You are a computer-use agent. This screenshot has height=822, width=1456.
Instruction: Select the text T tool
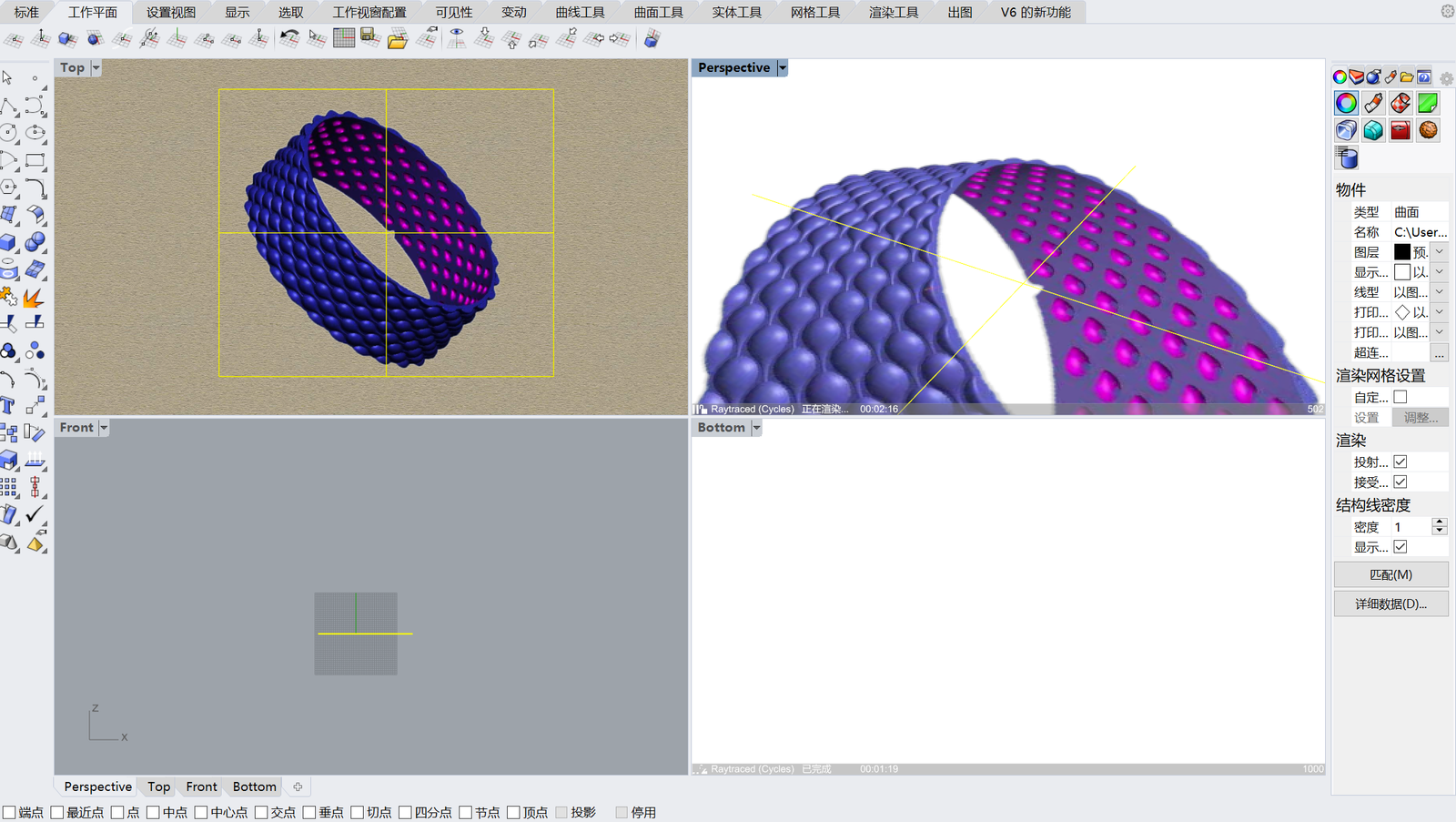[x=9, y=405]
